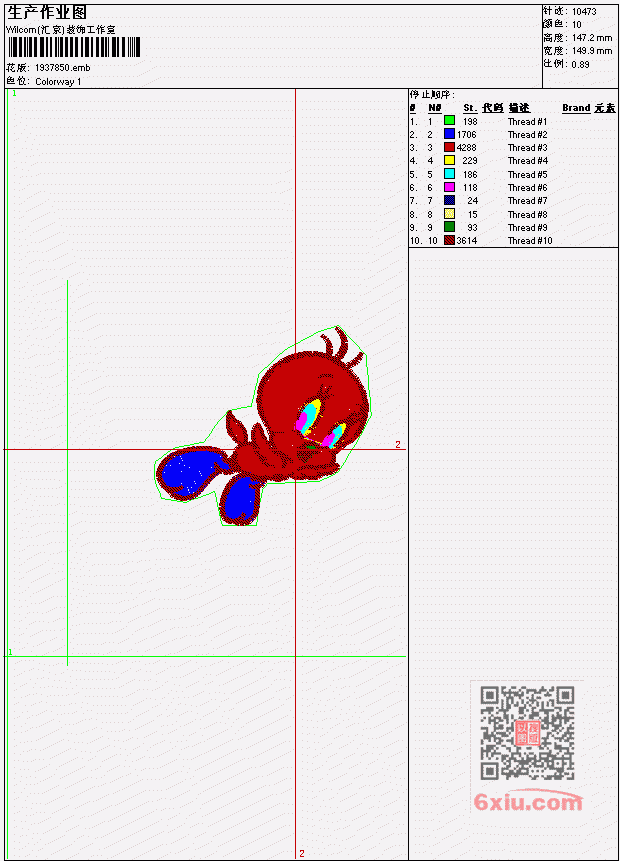620x861 pixels.
Task: Select the 'Thread #1' description text
Action: point(527,121)
